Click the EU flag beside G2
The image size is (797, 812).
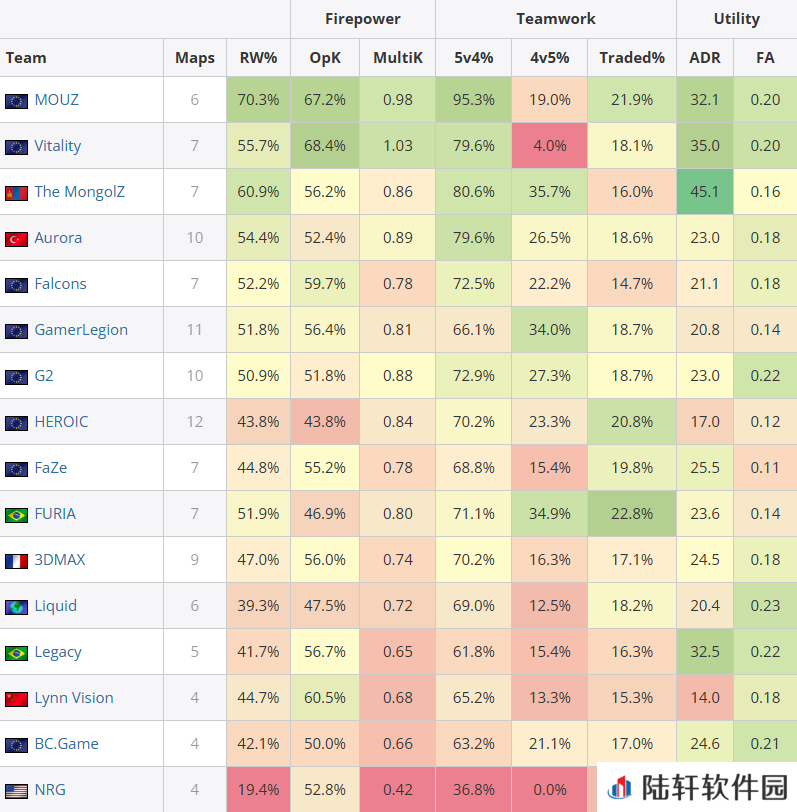(16, 377)
